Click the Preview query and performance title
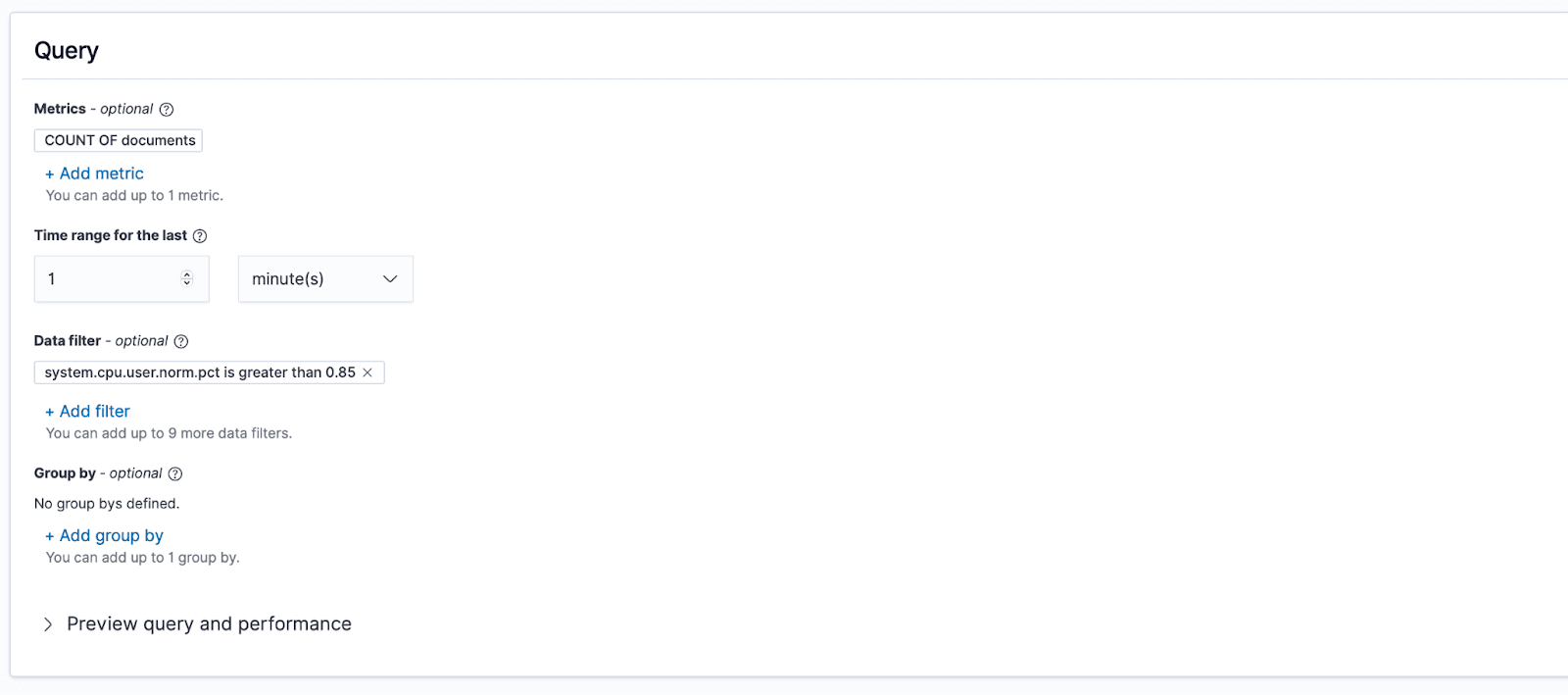 (209, 624)
